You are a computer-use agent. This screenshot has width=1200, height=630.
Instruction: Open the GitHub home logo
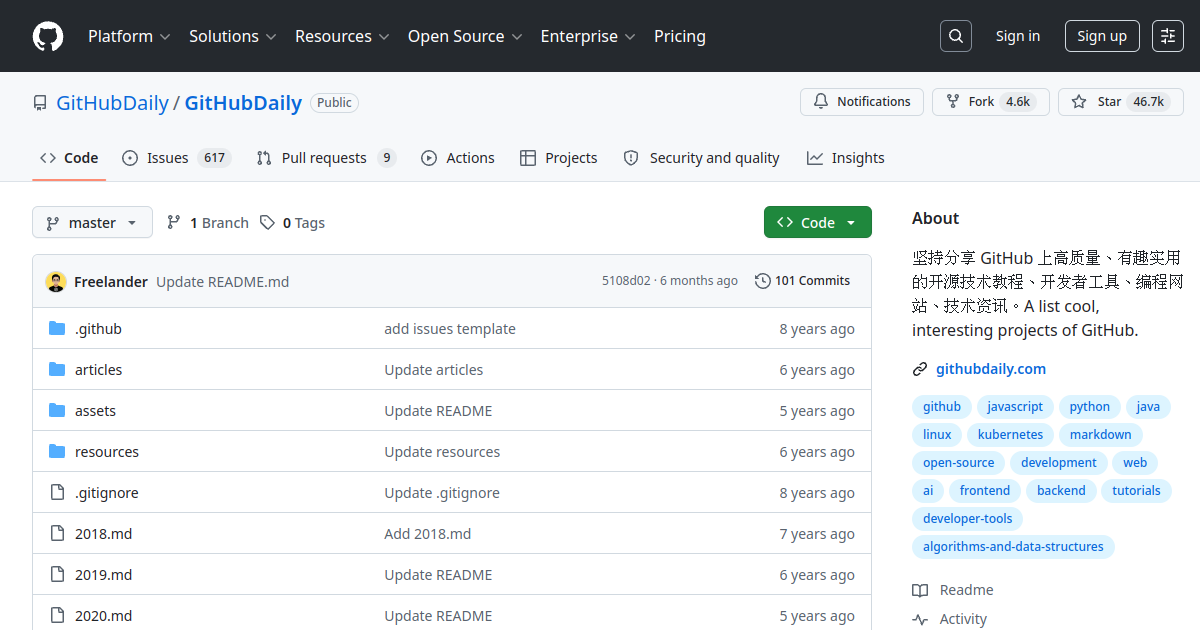(48, 36)
